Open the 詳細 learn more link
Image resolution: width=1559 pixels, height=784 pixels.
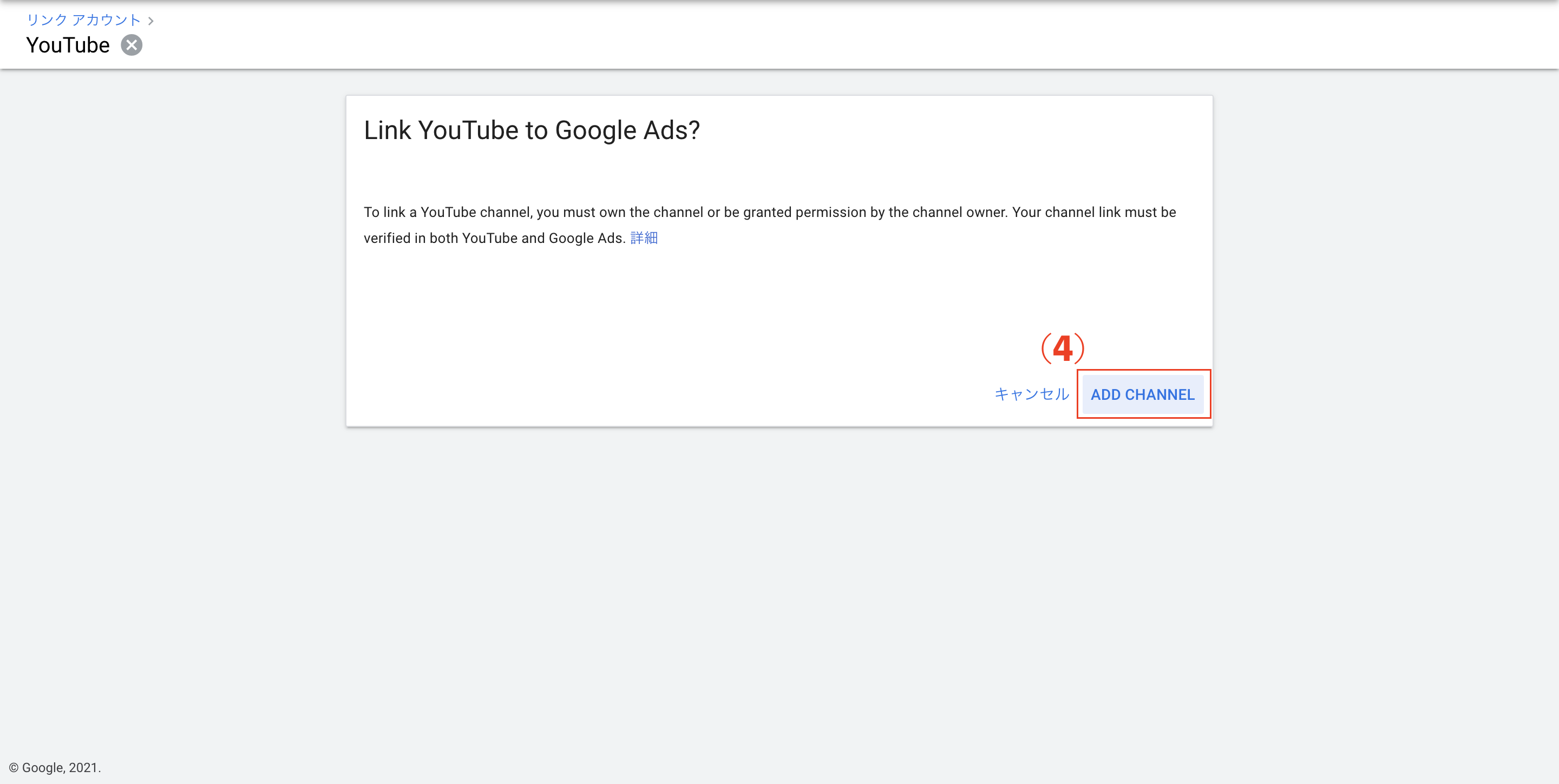point(643,238)
